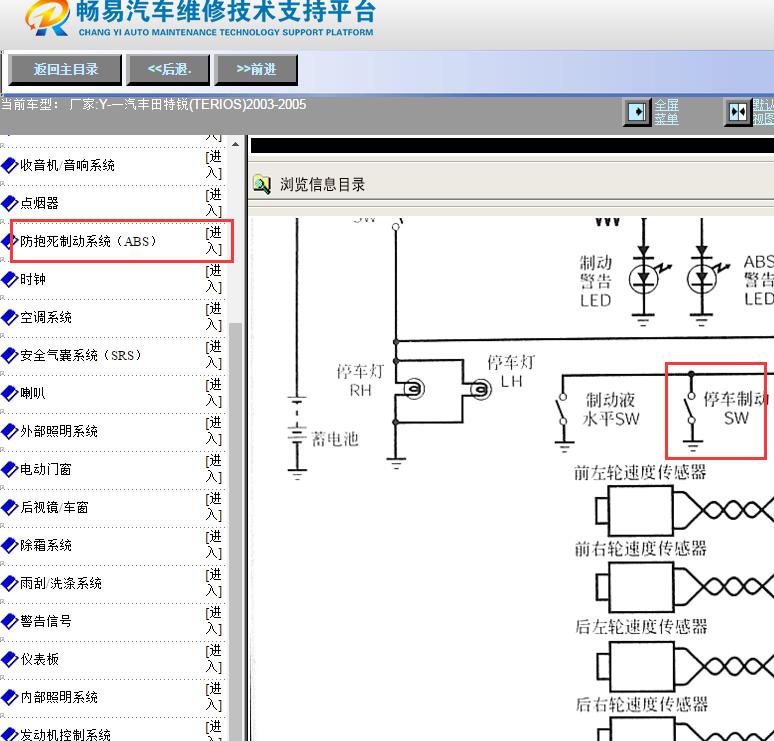Click the book icon beside 点烟器
This screenshot has height=741, width=774.
(x=9, y=203)
